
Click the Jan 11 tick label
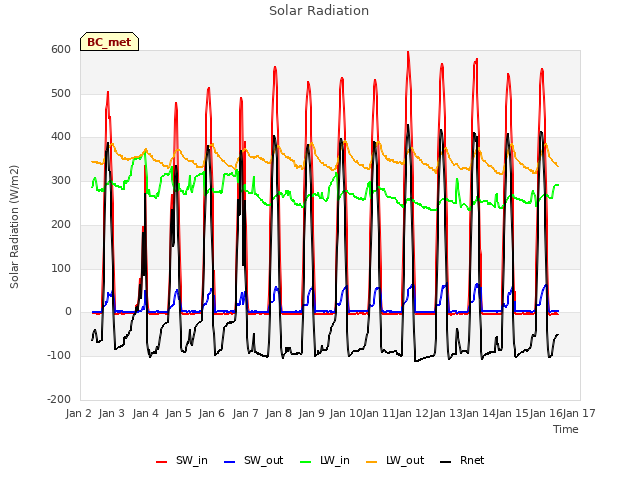point(378,413)
